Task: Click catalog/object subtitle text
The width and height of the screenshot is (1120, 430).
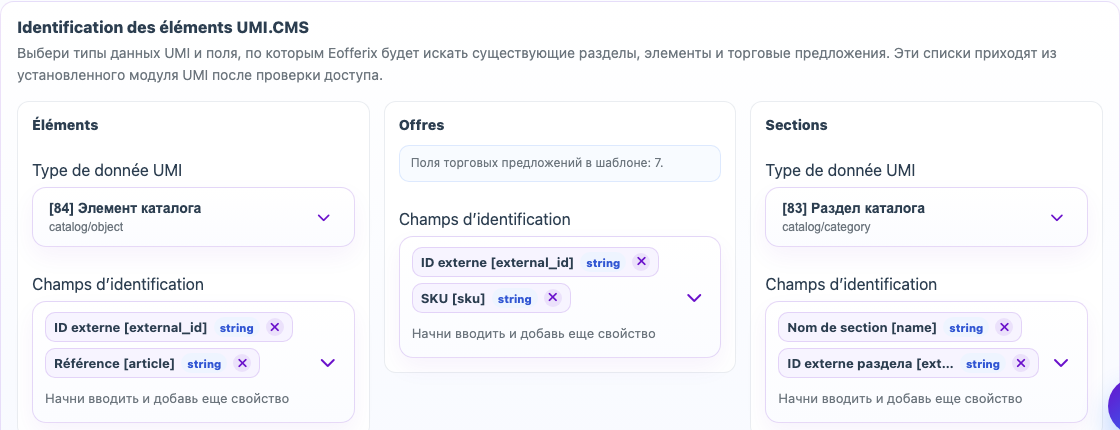Action: tap(86, 227)
